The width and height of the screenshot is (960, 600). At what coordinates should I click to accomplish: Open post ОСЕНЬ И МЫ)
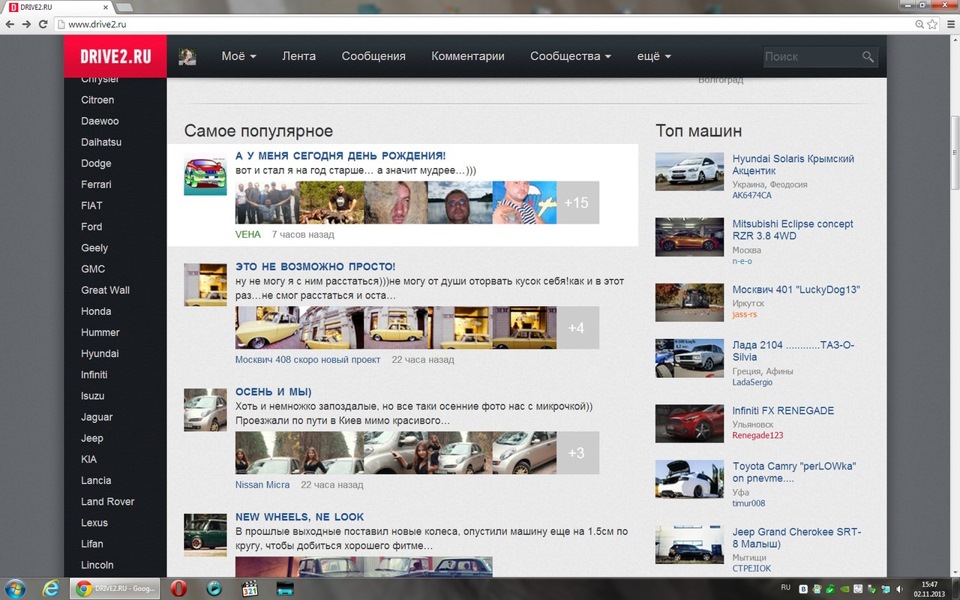(x=273, y=392)
